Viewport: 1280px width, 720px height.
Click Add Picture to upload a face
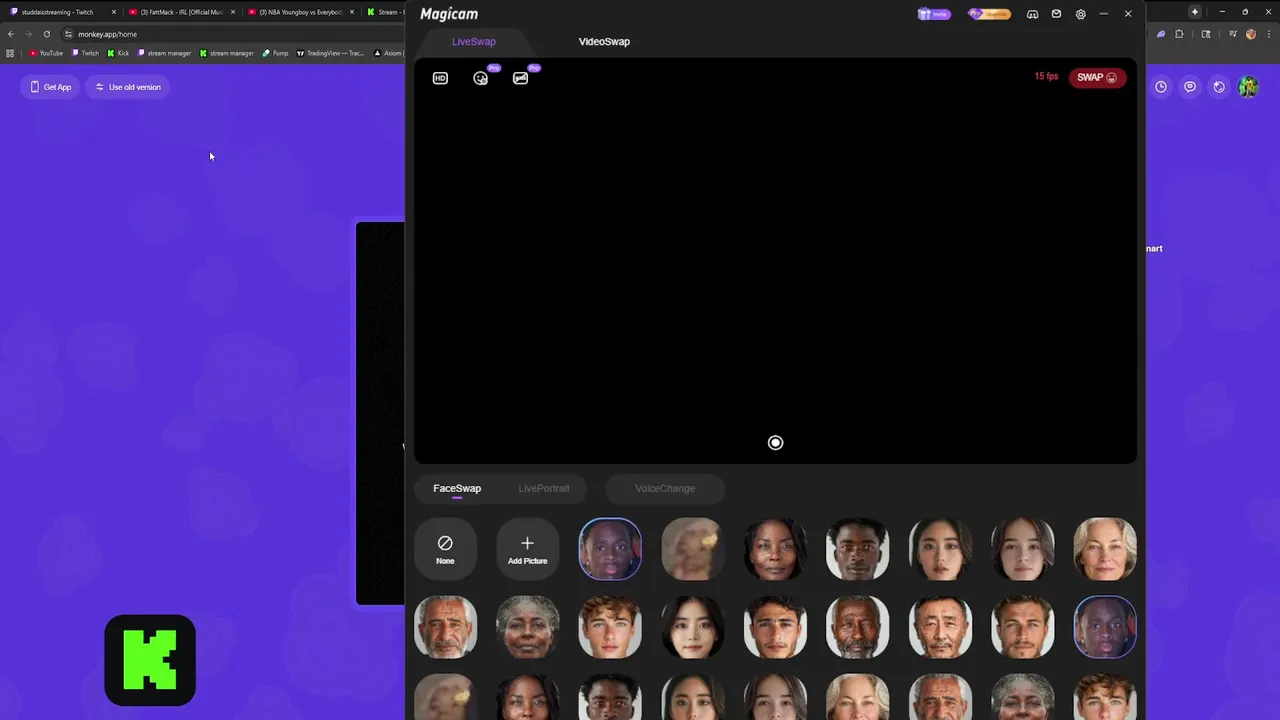coord(527,548)
